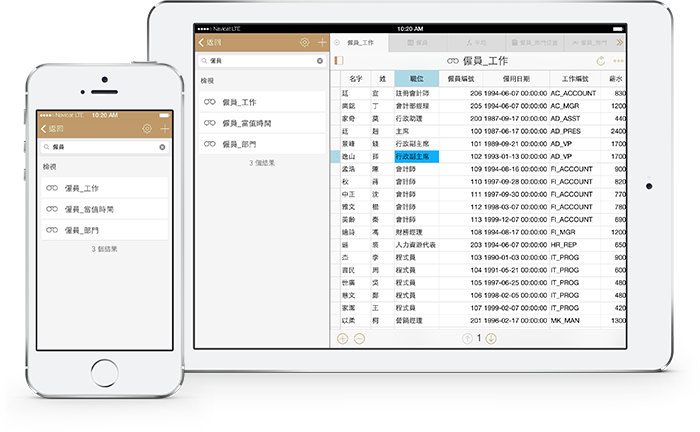Screen dimensions: 700x432
Task: Select the 僱用日期 column header
Action: 516,79
